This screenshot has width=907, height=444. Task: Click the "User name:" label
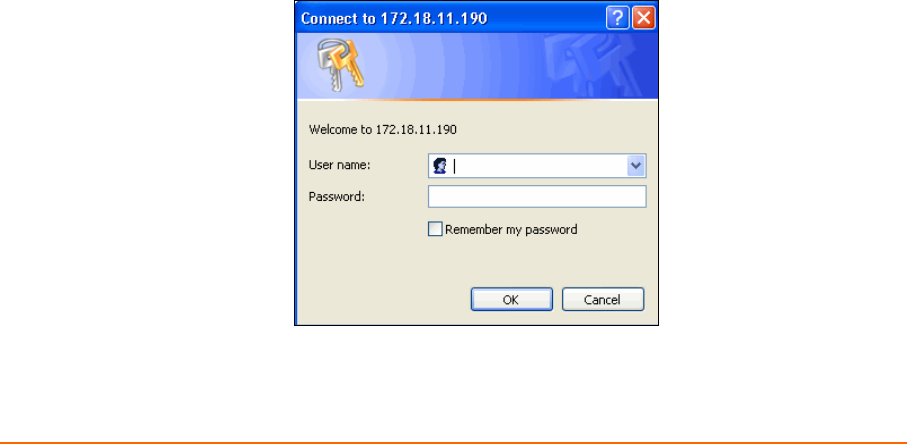point(340,165)
